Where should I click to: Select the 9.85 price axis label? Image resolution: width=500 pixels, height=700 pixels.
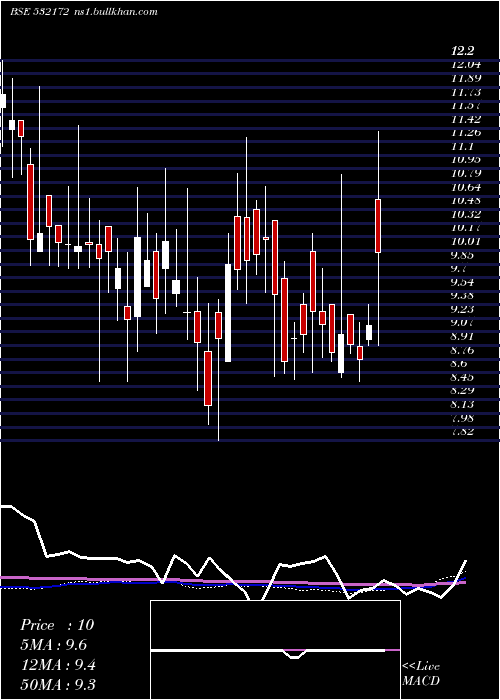[x=464, y=255]
